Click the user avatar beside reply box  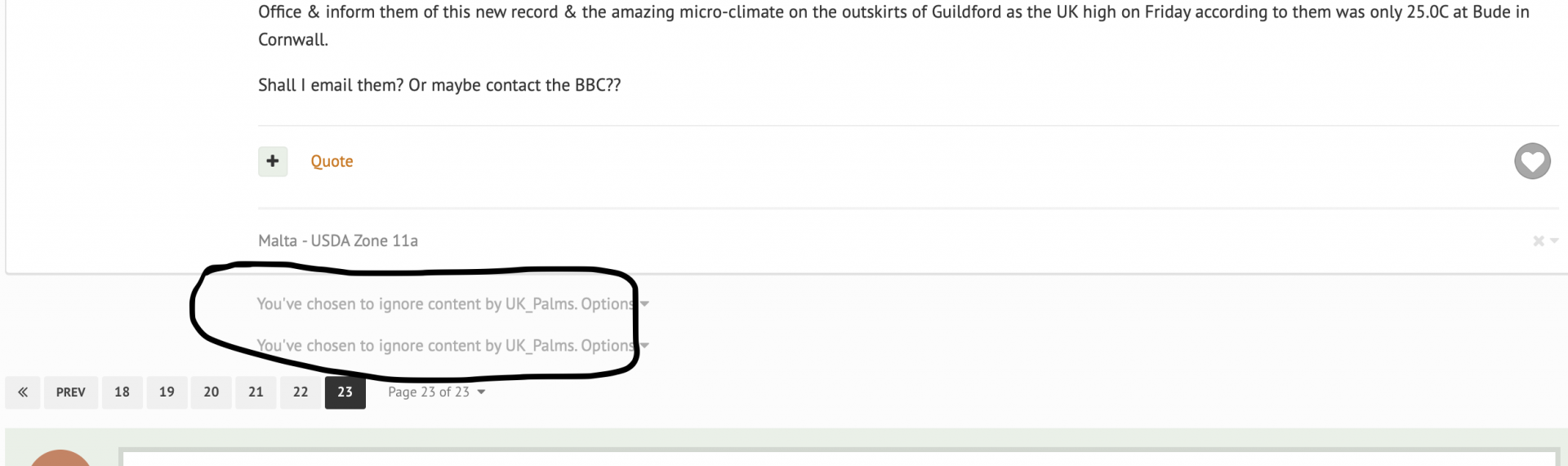pyautogui.click(x=60, y=458)
